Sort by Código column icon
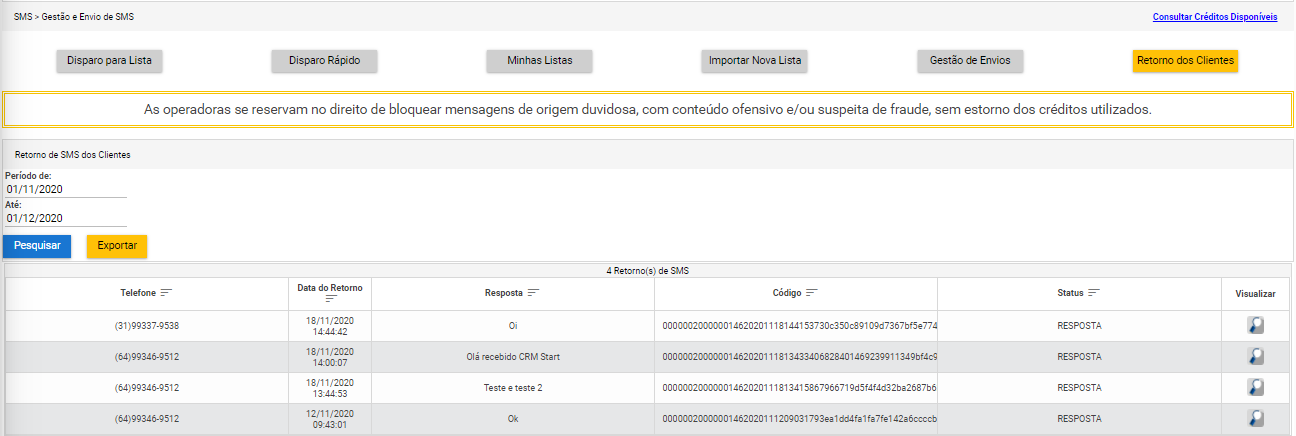1296x436 pixels. 812,293
